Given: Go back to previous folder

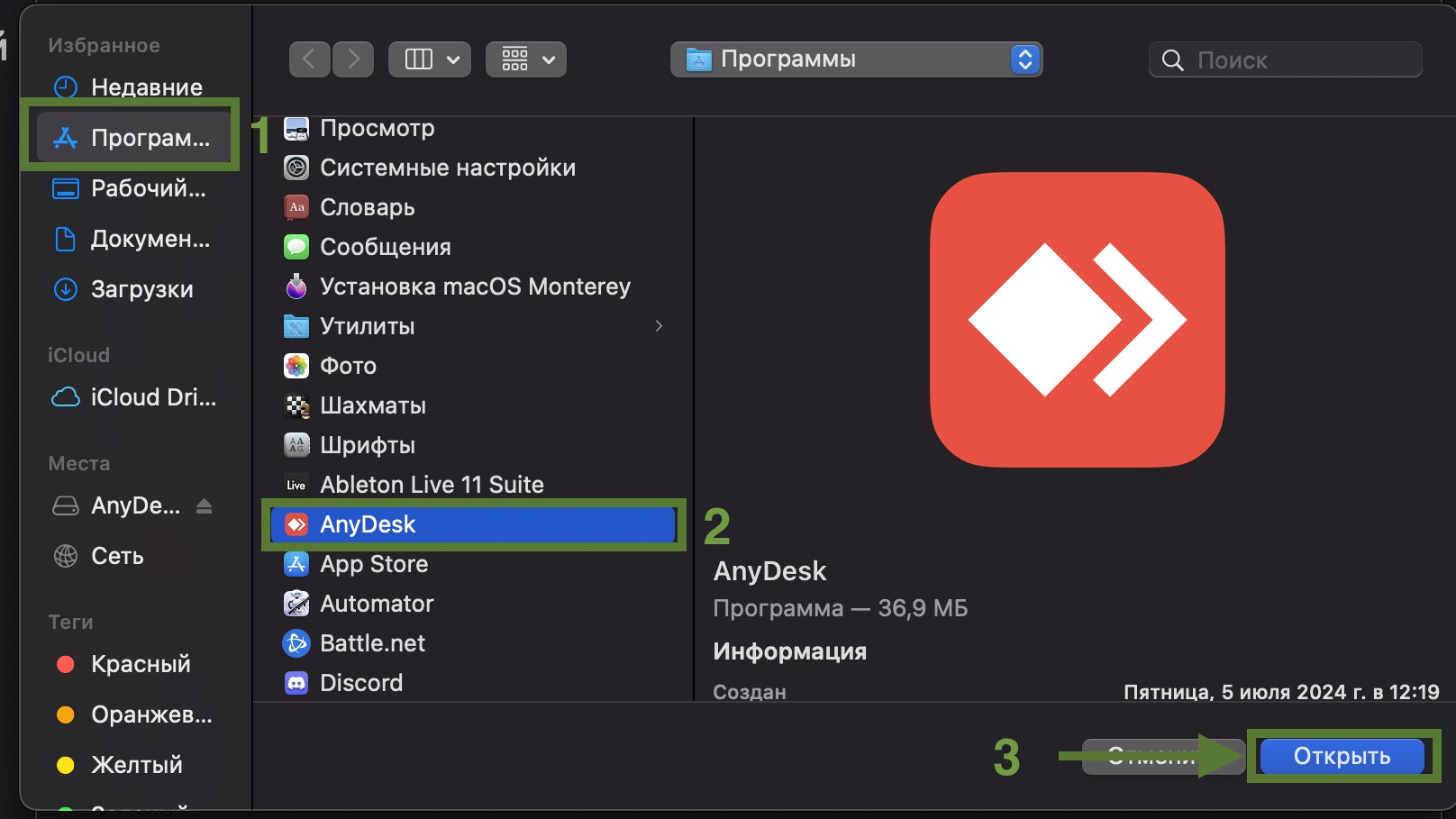Looking at the screenshot, I should [x=310, y=59].
